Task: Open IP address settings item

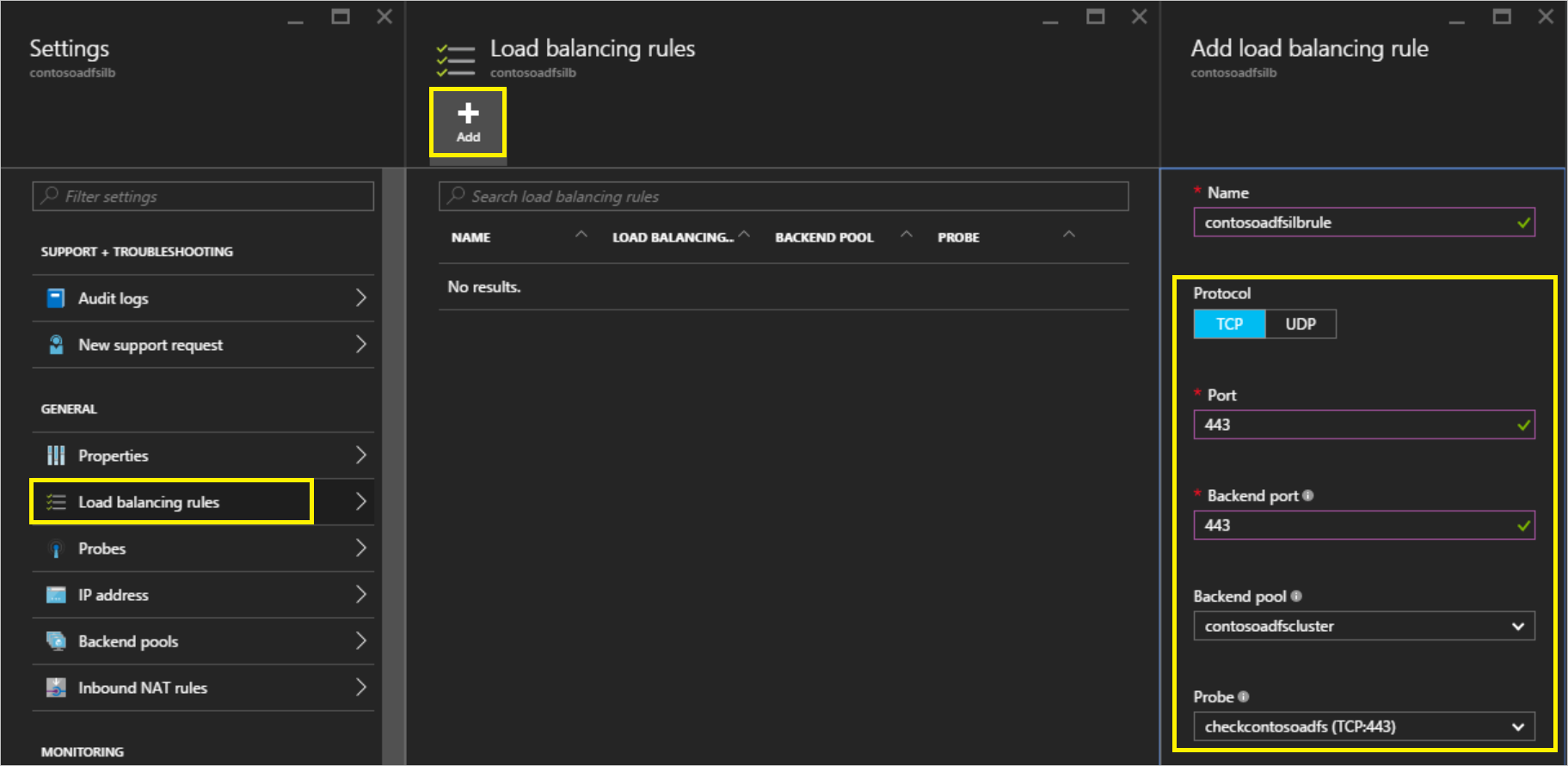Action: point(203,595)
